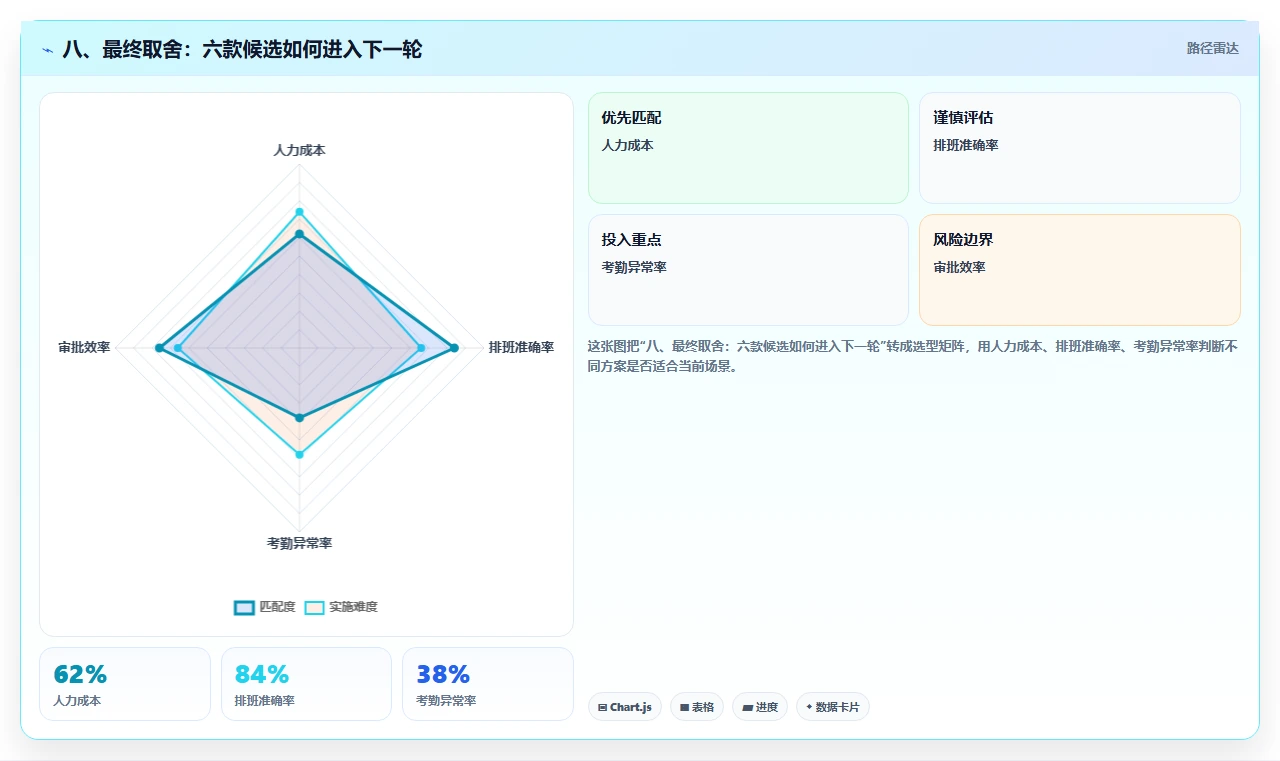
Task: Click the Chart.js tag chip
Action: [x=625, y=707]
